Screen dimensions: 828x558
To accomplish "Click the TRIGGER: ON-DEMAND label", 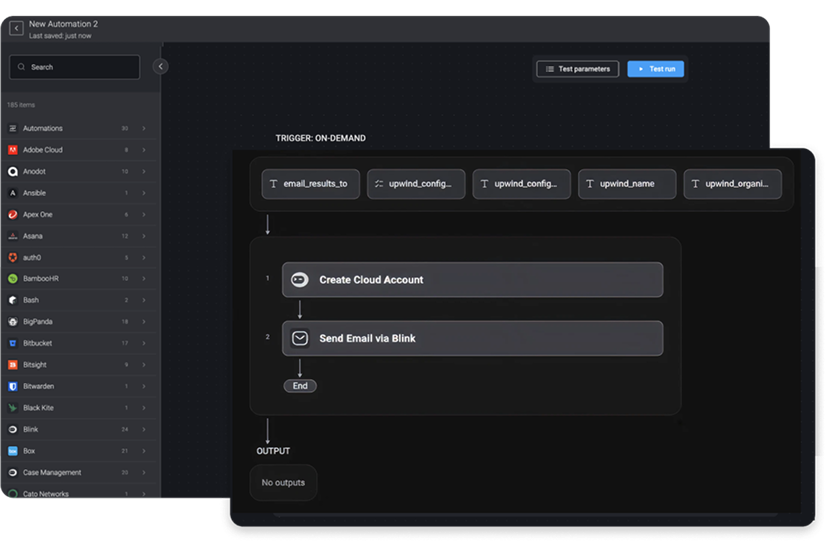I will coord(321,138).
